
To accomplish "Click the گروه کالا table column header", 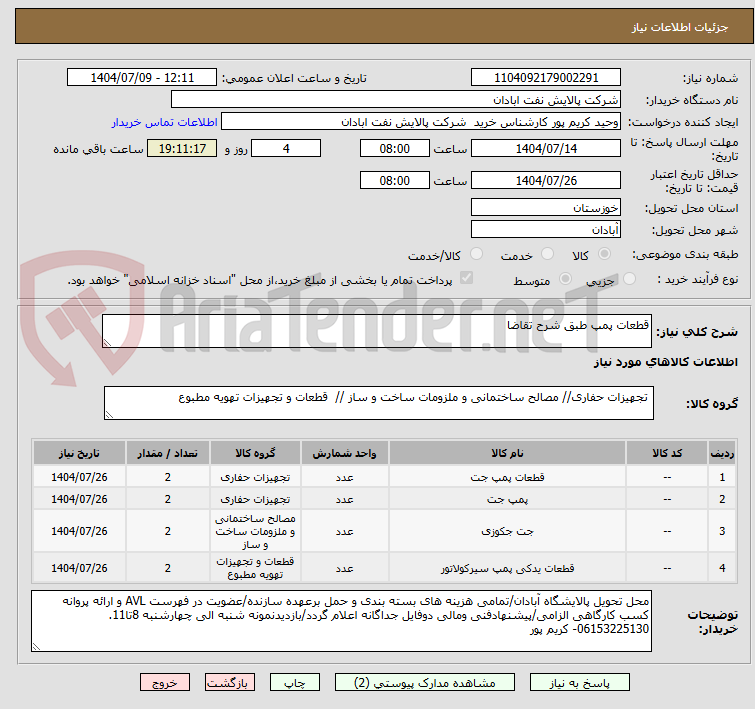I will [255, 453].
